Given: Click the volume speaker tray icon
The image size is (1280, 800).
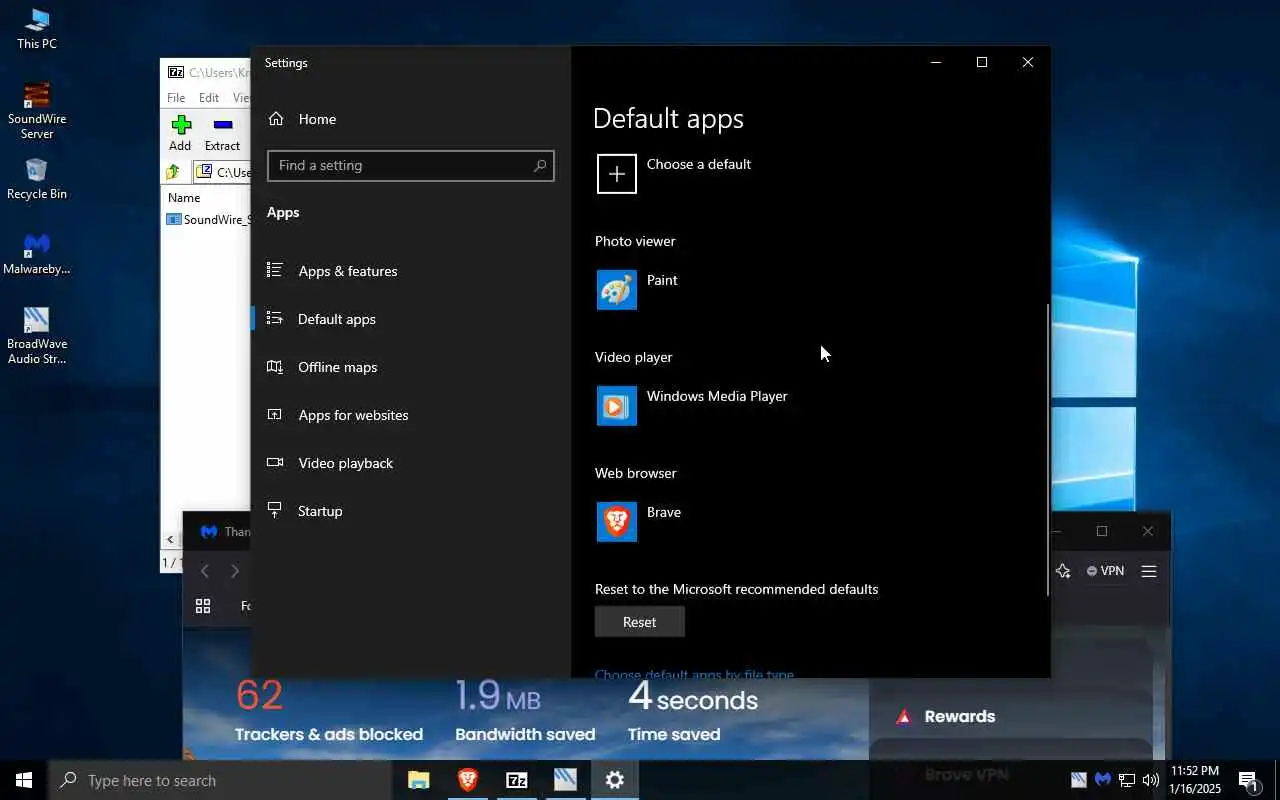Looking at the screenshot, I should 1151,780.
